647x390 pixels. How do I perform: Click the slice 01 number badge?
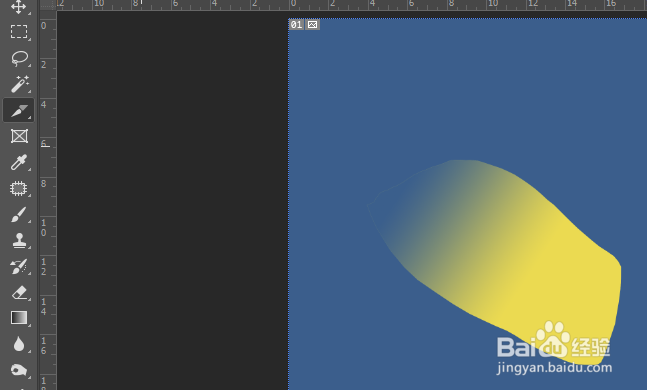pos(296,25)
